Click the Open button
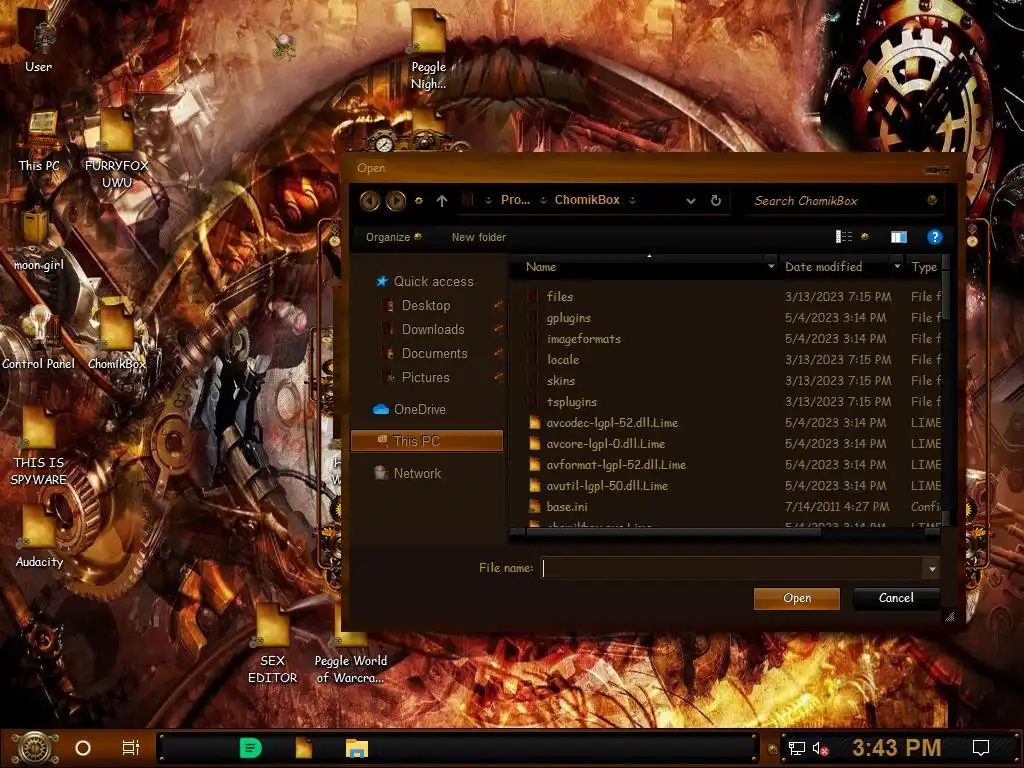 pos(797,598)
